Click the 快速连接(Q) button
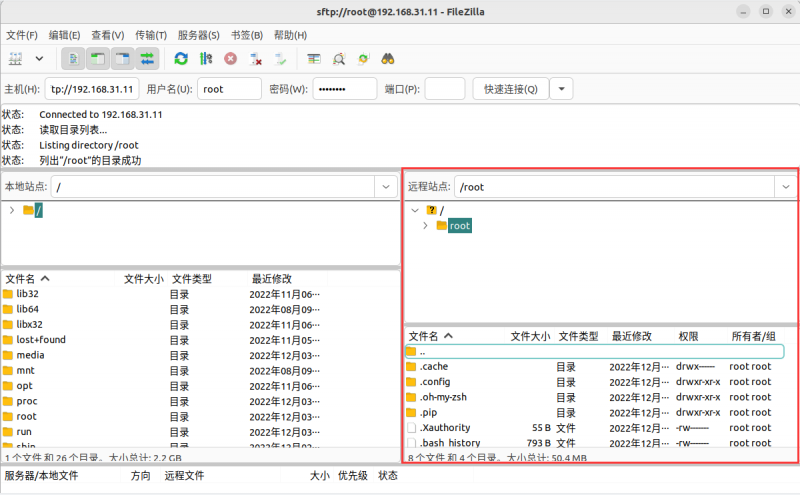The width and height of the screenshot is (800, 495). (510, 89)
